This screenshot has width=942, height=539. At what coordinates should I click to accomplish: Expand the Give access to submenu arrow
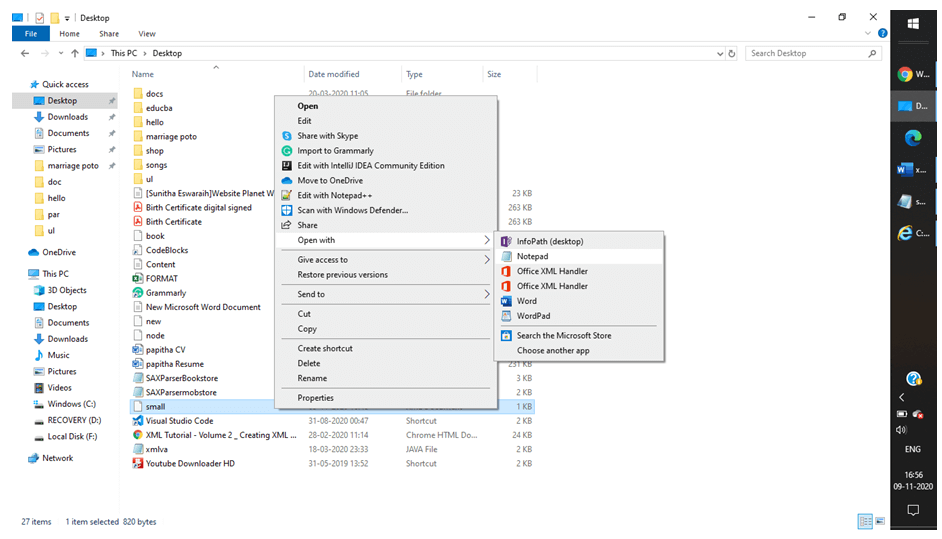click(487, 260)
